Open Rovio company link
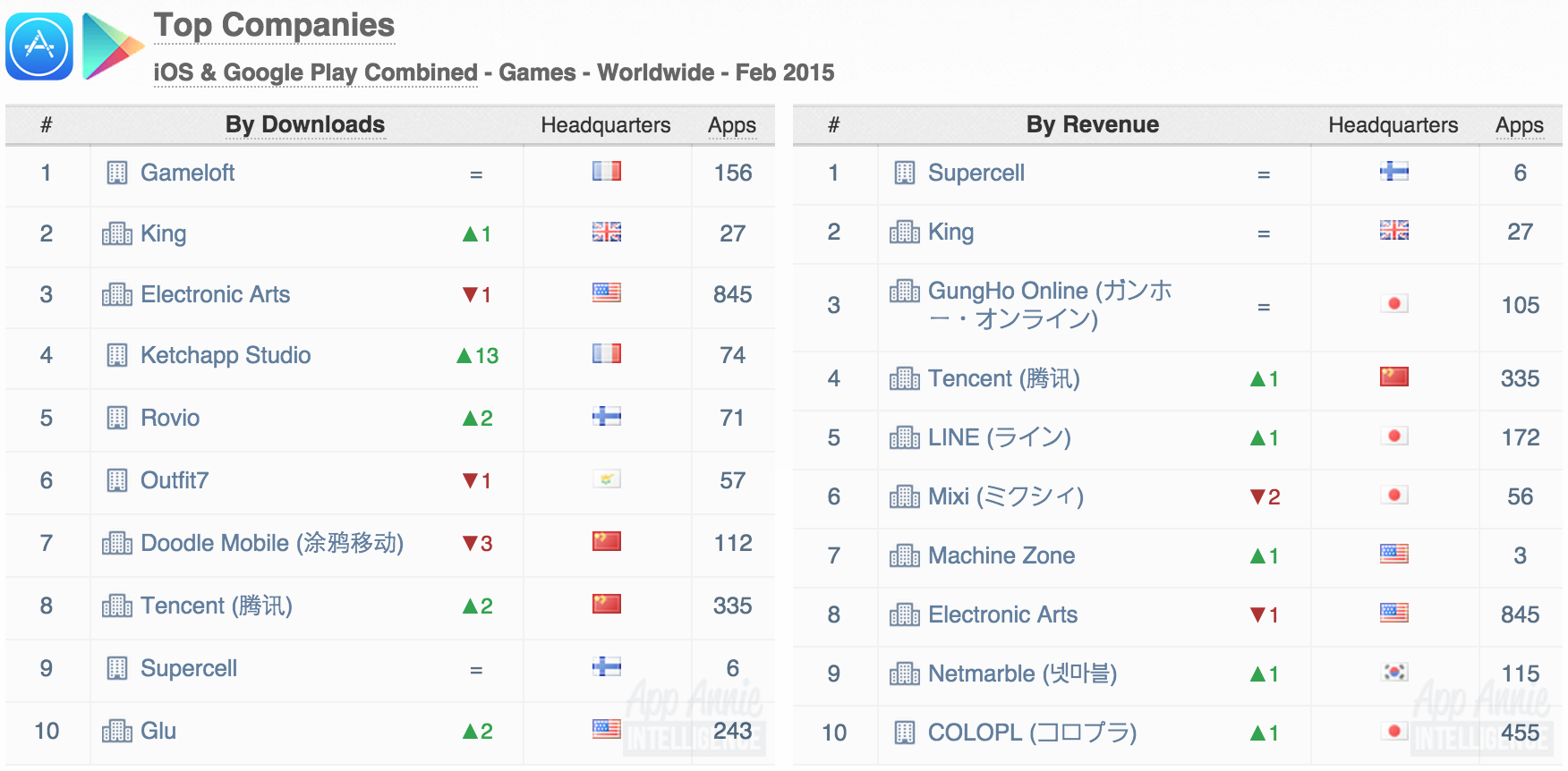The width and height of the screenshot is (1568, 771). (x=170, y=418)
